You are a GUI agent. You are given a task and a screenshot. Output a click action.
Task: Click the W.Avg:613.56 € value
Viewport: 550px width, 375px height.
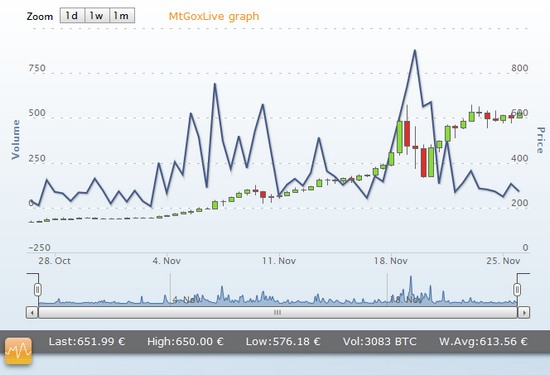[483, 341]
